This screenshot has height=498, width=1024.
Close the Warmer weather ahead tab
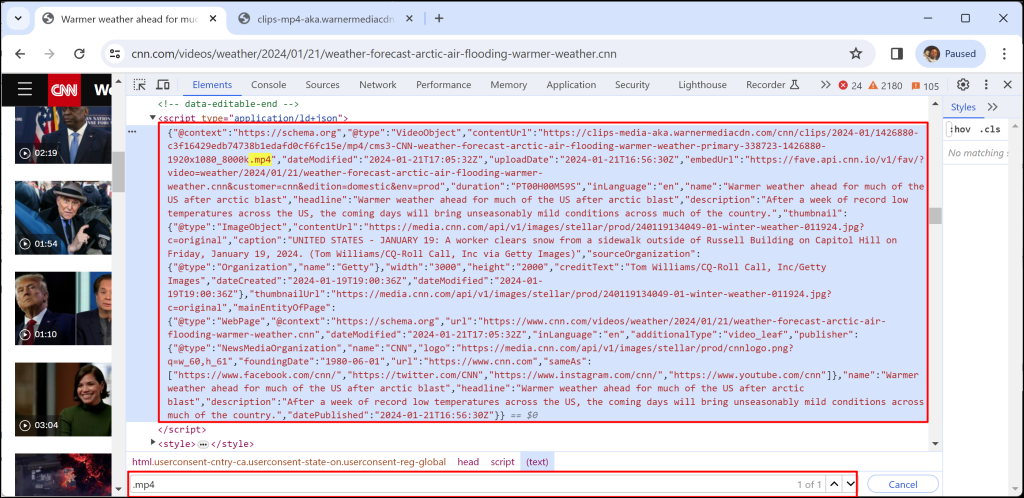[212, 19]
